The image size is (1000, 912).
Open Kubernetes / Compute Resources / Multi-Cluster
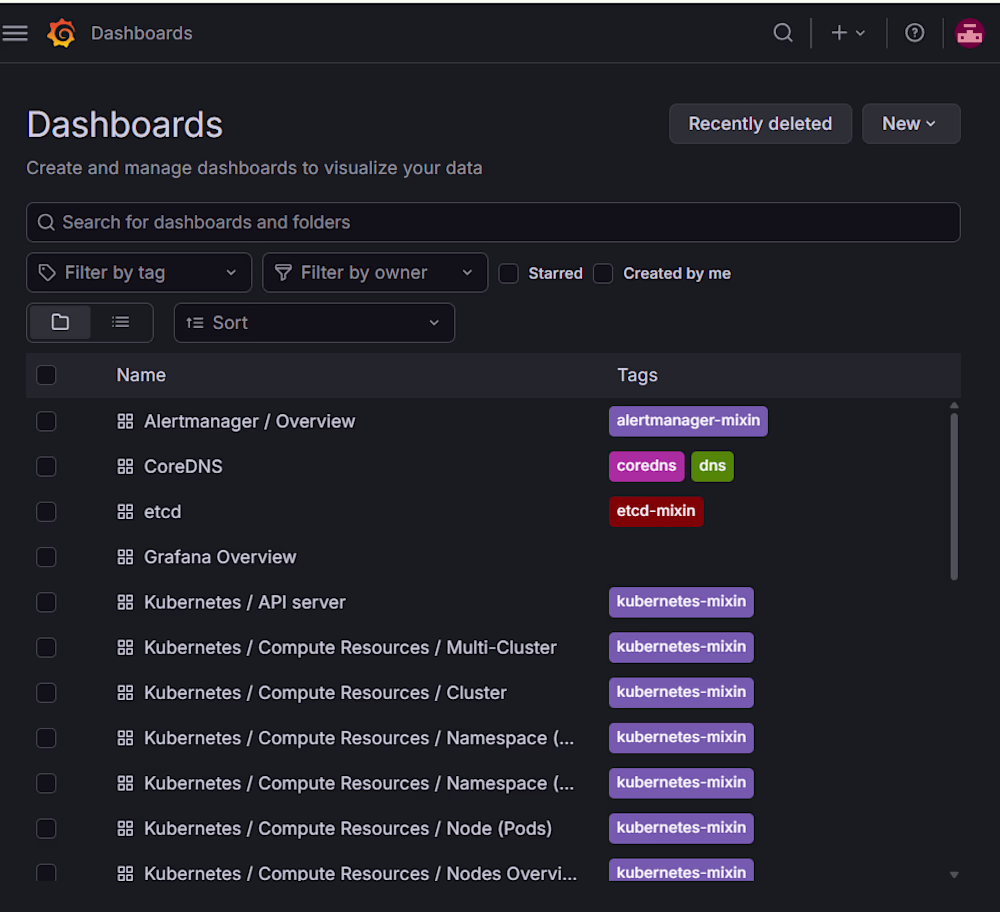point(350,648)
